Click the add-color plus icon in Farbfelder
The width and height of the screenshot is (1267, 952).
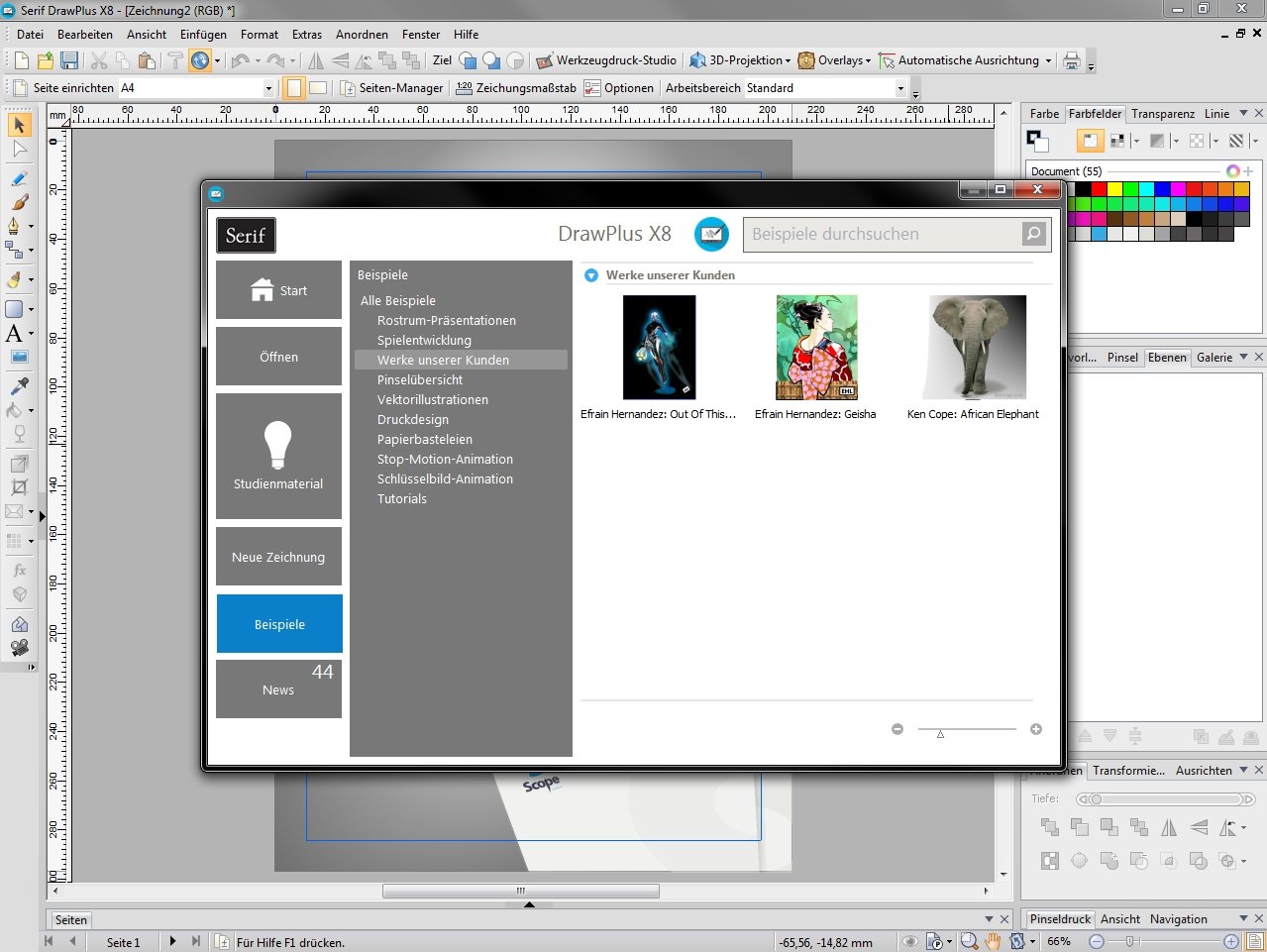tap(1248, 171)
